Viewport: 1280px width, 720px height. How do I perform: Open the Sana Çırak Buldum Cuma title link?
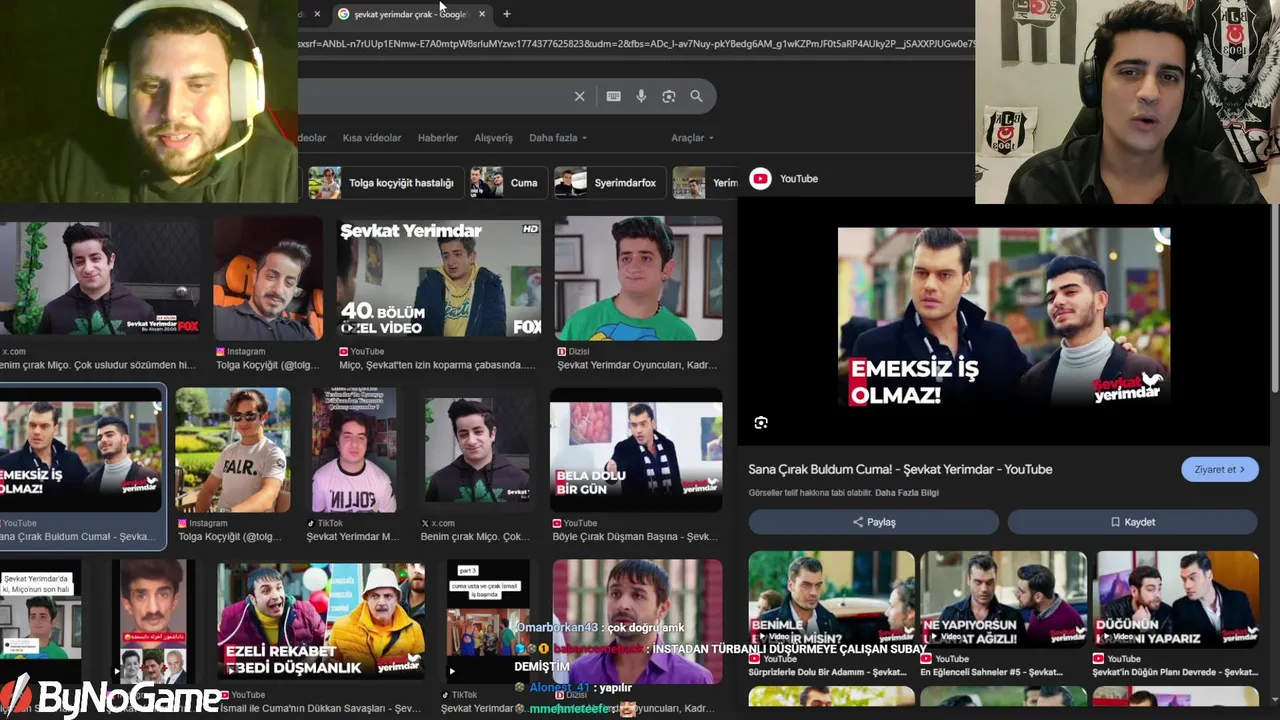click(900, 469)
